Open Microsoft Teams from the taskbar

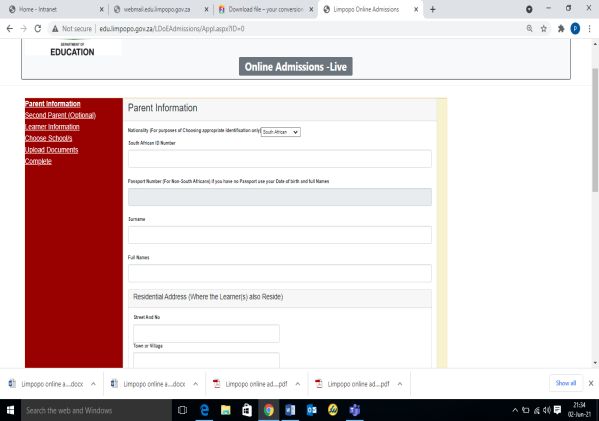[355, 410]
